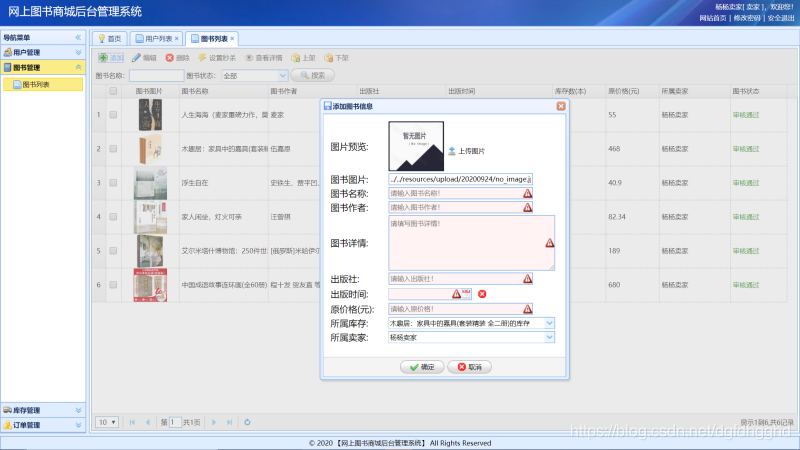Go to next page icon
Viewport: 800px width, 450px height.
[214, 422]
